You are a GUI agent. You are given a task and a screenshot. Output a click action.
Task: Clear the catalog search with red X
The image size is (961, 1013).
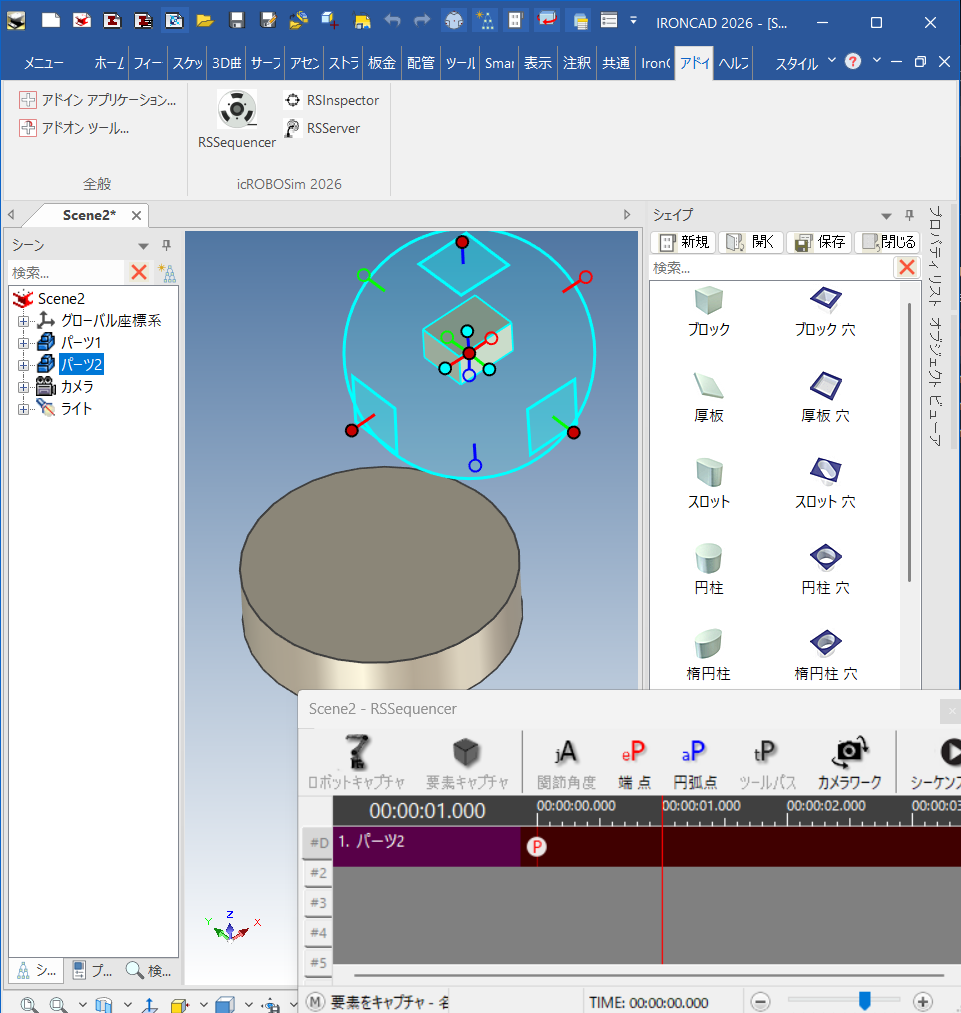907,267
